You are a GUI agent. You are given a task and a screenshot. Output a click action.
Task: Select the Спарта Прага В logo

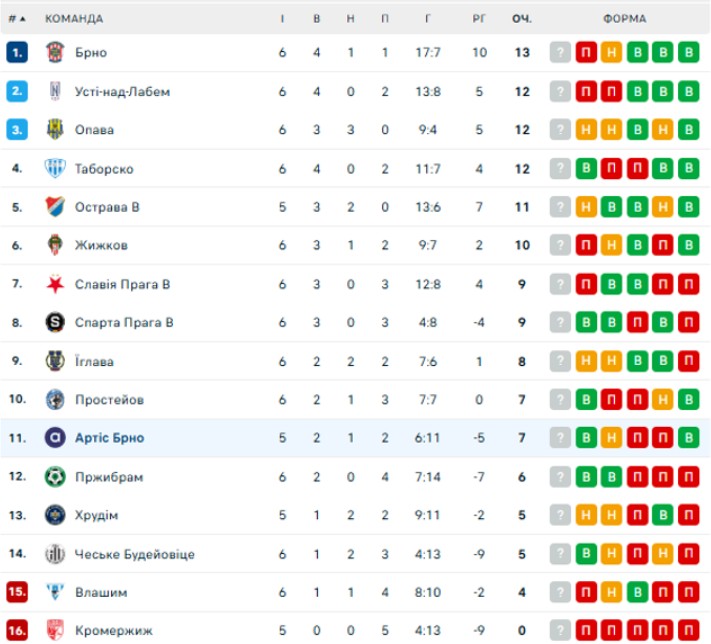(x=54, y=322)
